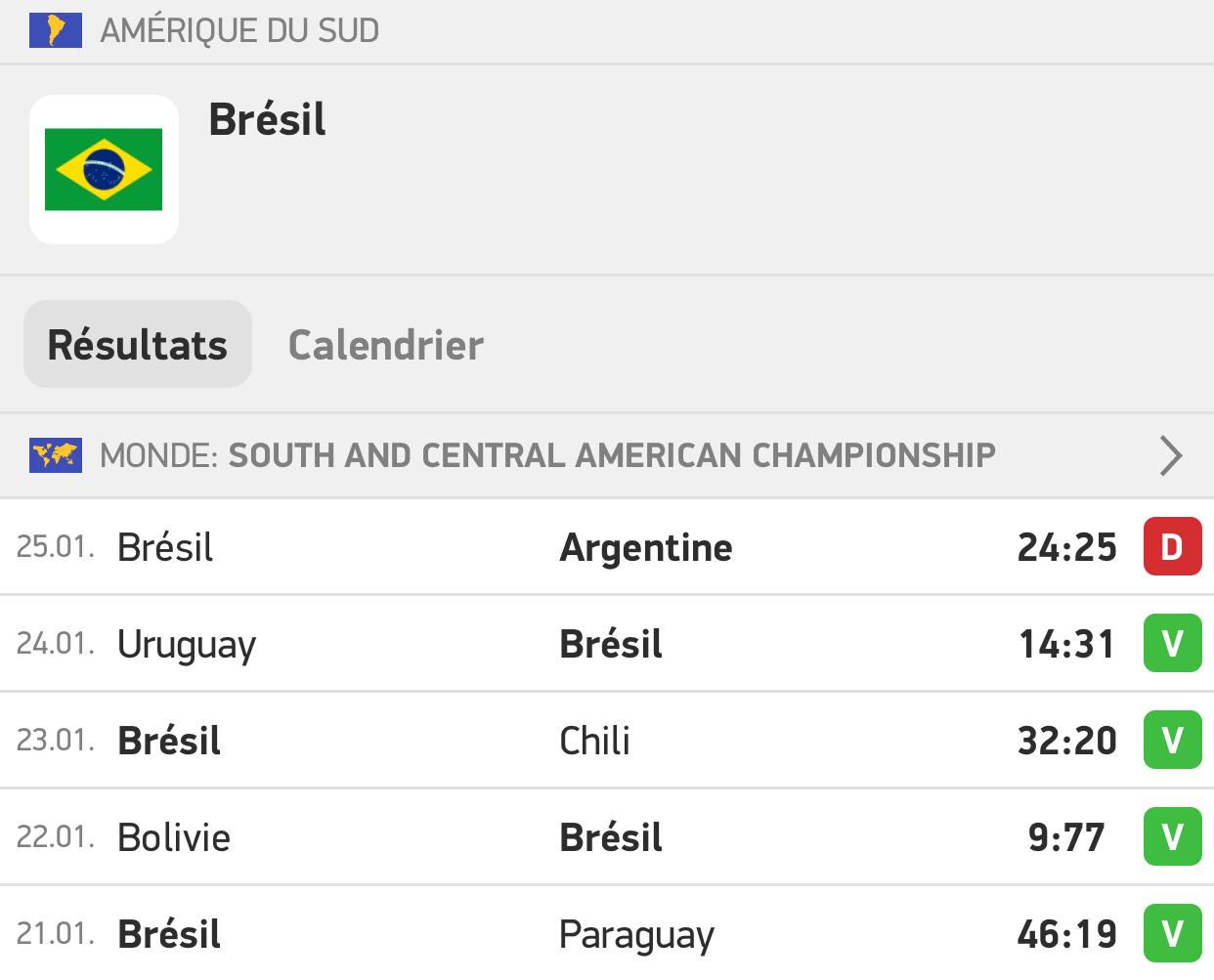Open the Uruguay vs Brésil match row
Screen dimensions: 1214x980
(x=607, y=644)
